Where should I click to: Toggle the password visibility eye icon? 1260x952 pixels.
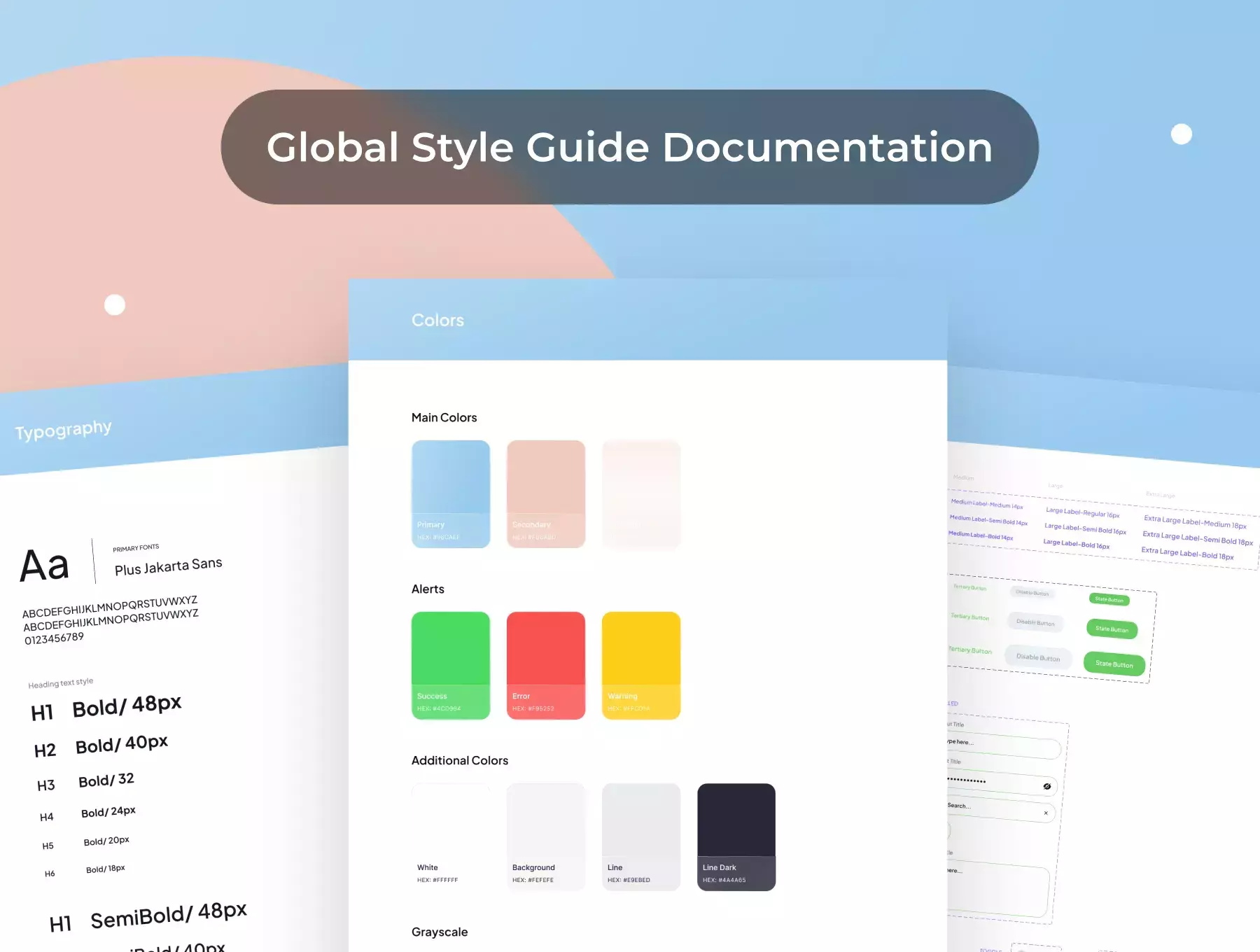pos(1046,787)
